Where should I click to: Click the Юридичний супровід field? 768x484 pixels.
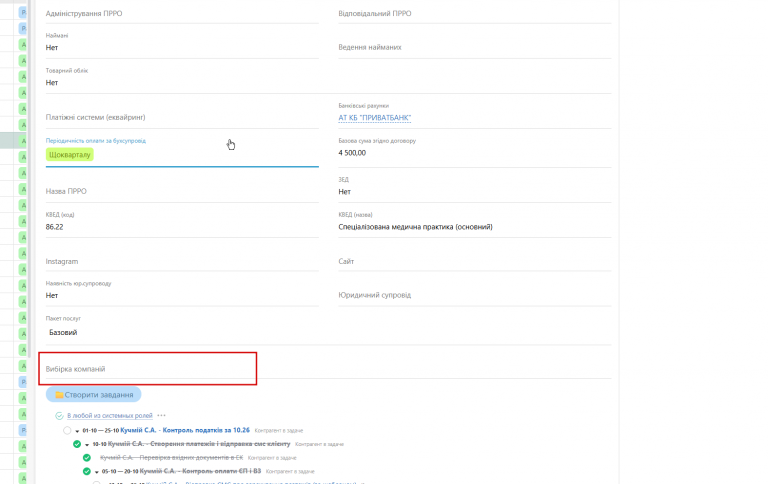475,295
